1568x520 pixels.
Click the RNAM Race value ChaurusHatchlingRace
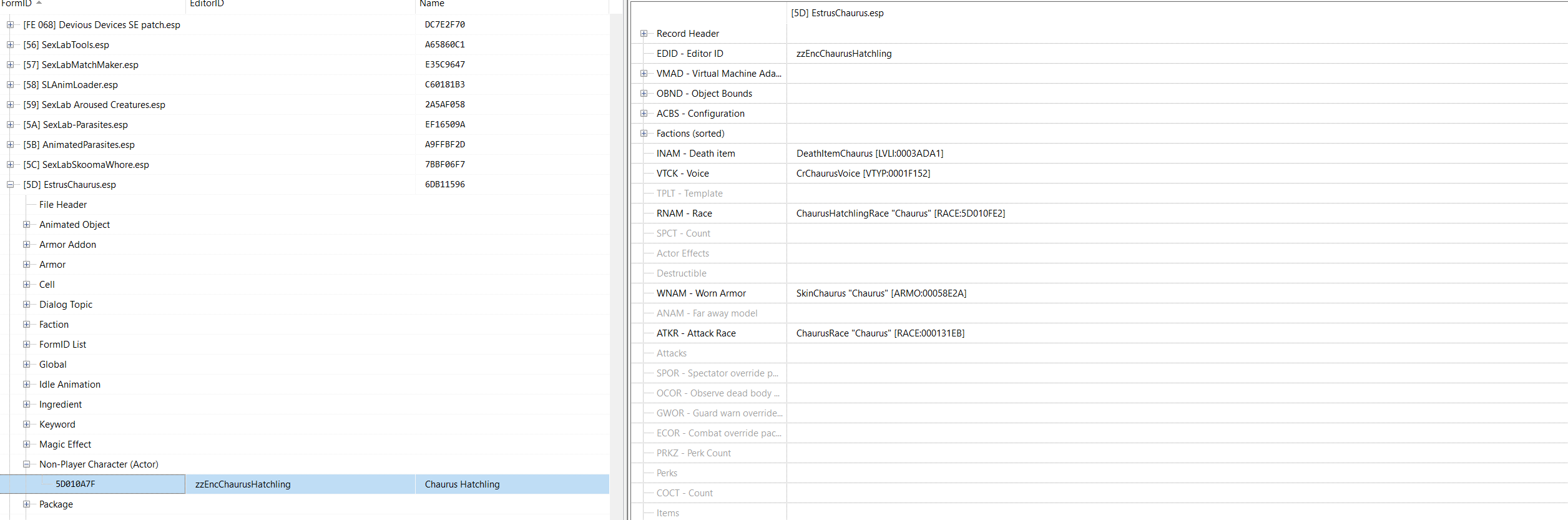click(x=900, y=213)
